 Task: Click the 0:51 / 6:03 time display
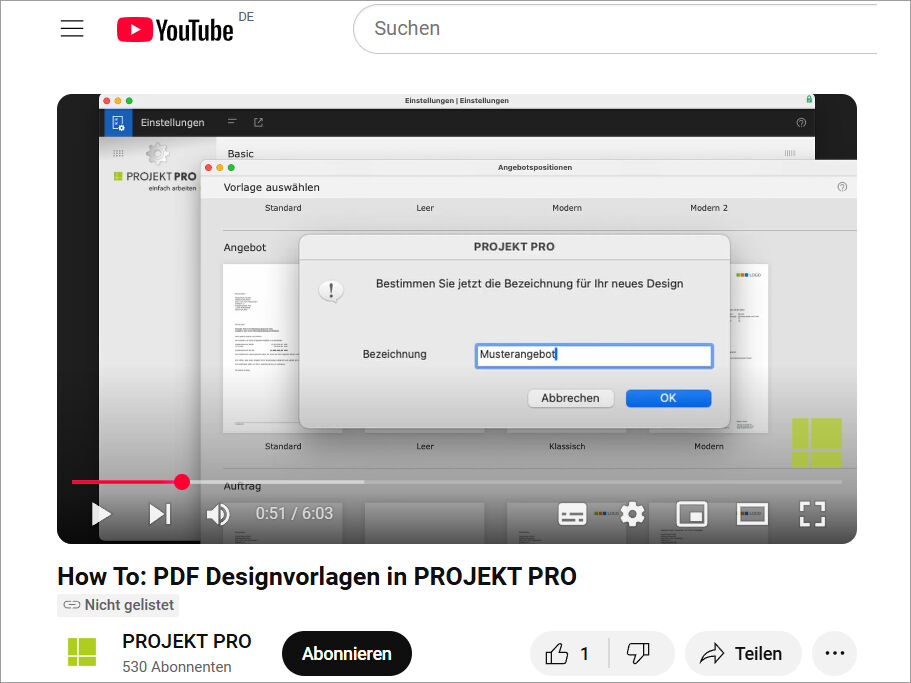point(294,513)
